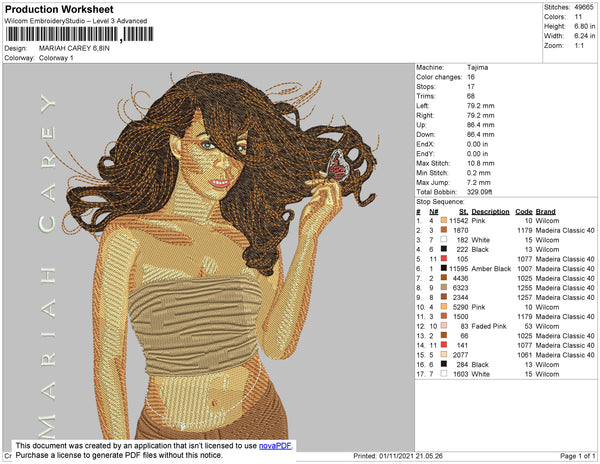Image resolution: width=600 pixels, height=464 pixels.
Task: Select the Pink swatch beside stitch count 5290
Action: click(x=444, y=307)
